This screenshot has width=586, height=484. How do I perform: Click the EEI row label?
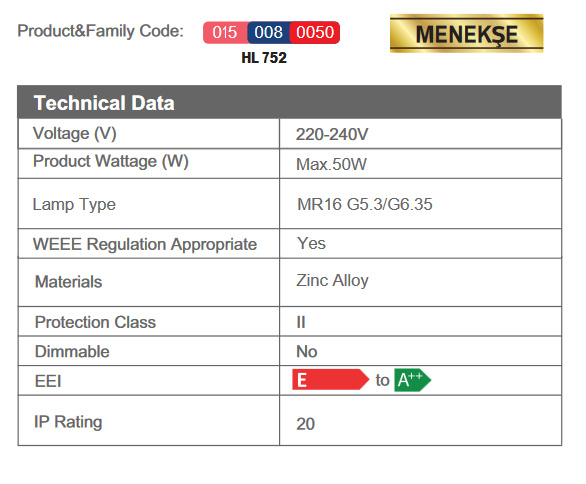48,381
